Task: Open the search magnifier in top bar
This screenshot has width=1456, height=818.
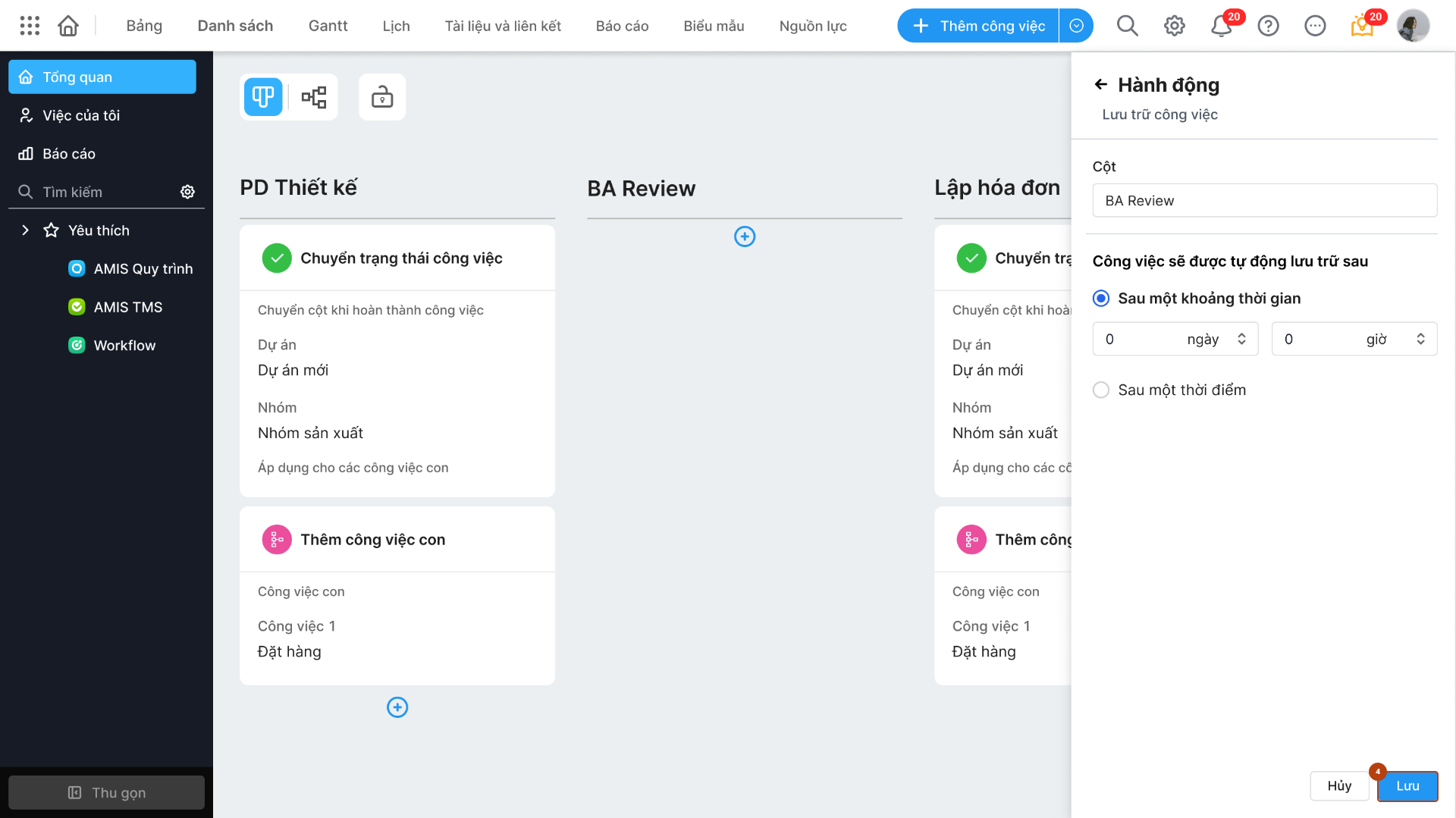Action: click(x=1128, y=26)
